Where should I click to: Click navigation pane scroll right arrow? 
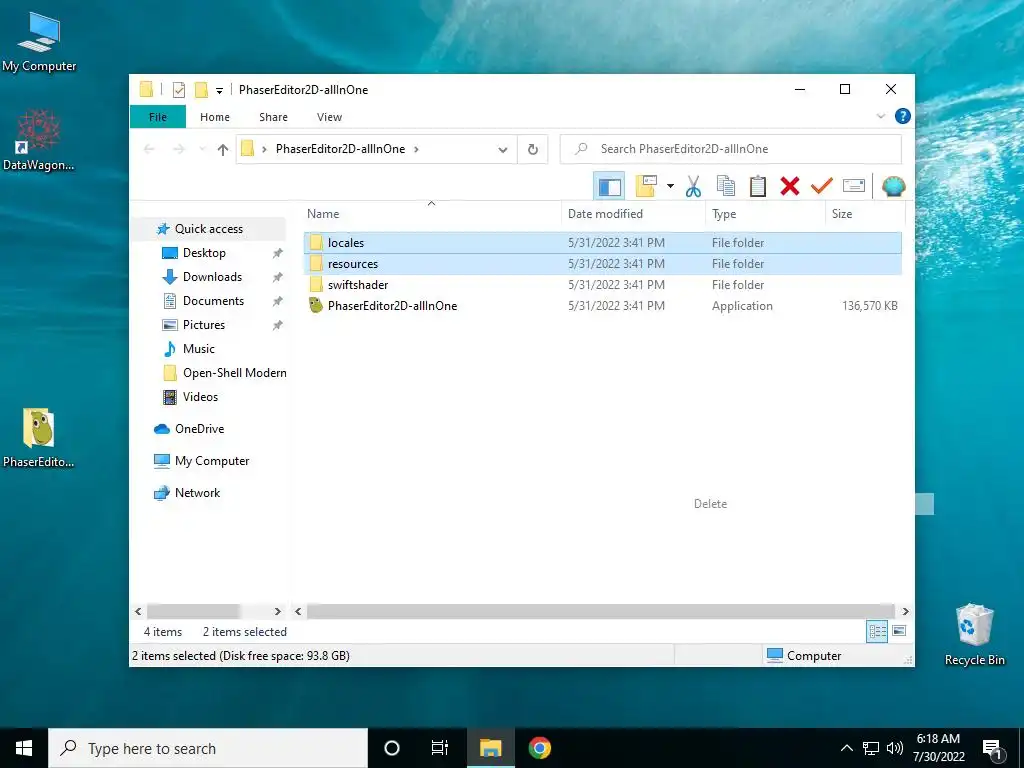[x=278, y=611]
